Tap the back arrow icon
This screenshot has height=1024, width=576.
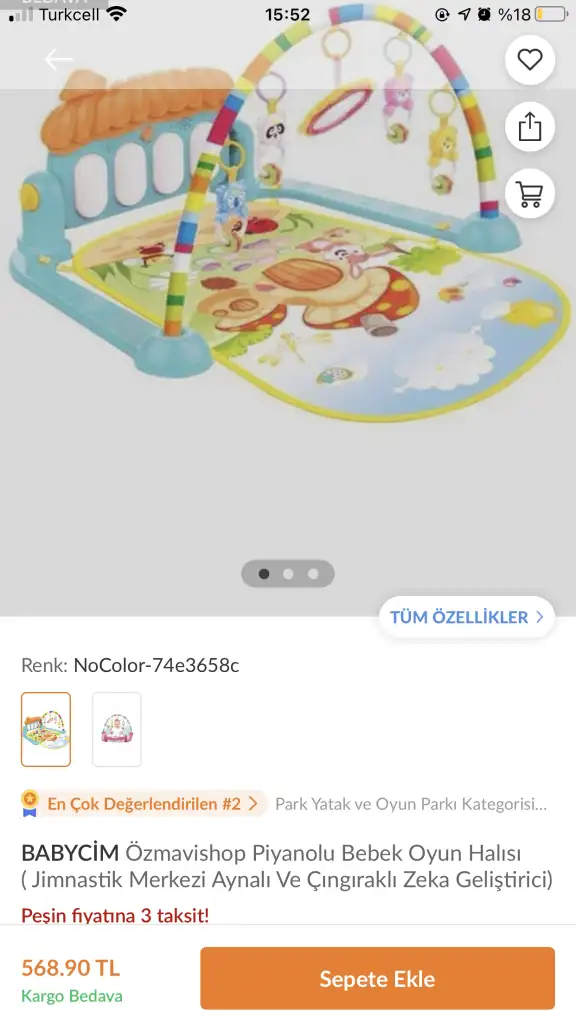point(58,60)
